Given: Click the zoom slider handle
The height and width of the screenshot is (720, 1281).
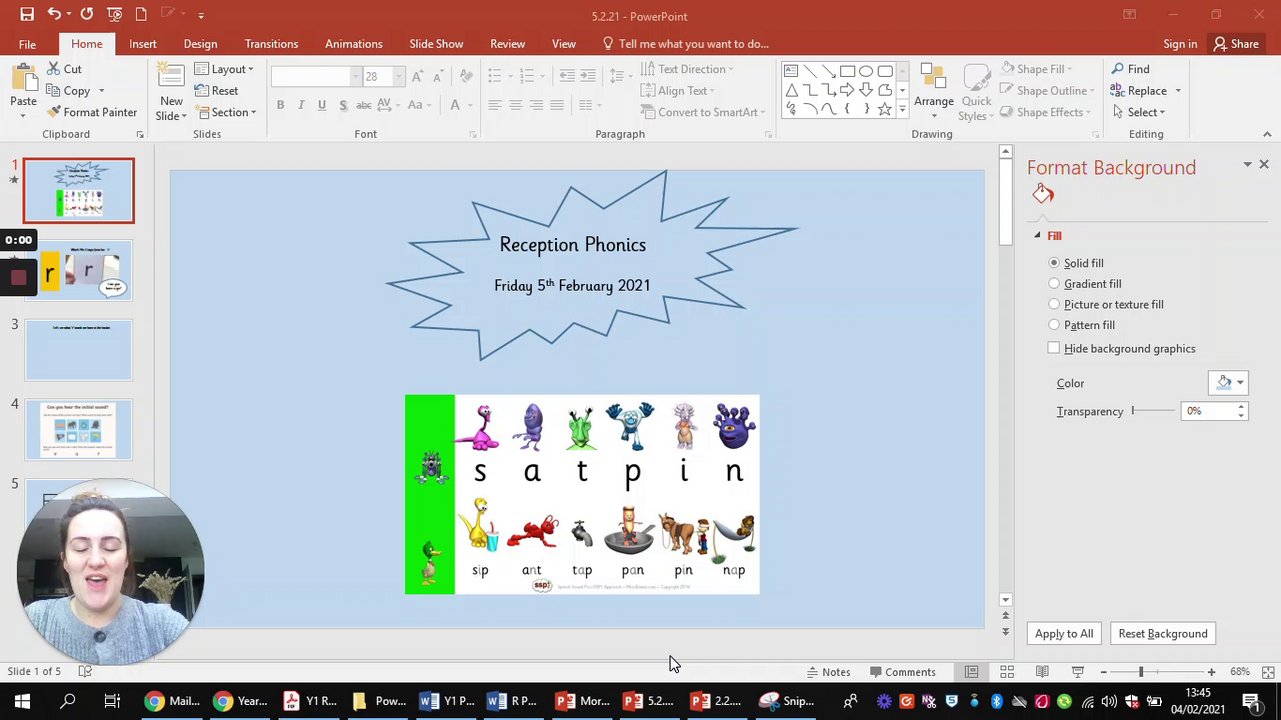Looking at the screenshot, I should tap(1140, 672).
